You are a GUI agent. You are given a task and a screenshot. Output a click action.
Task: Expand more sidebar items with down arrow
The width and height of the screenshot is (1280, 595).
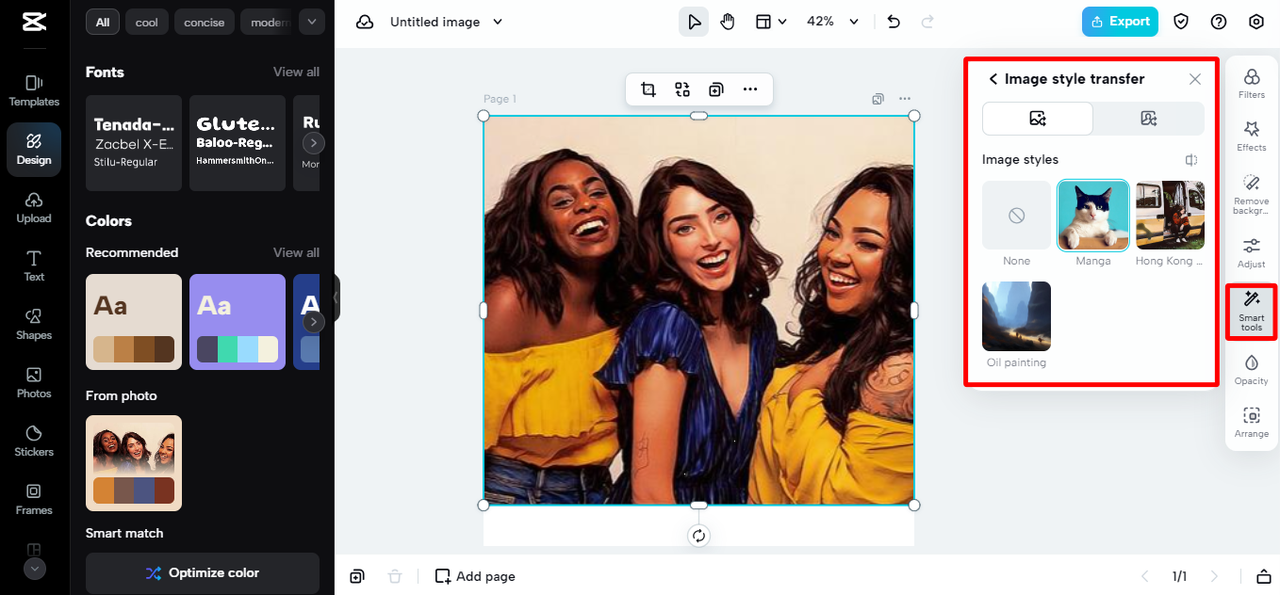(x=34, y=568)
